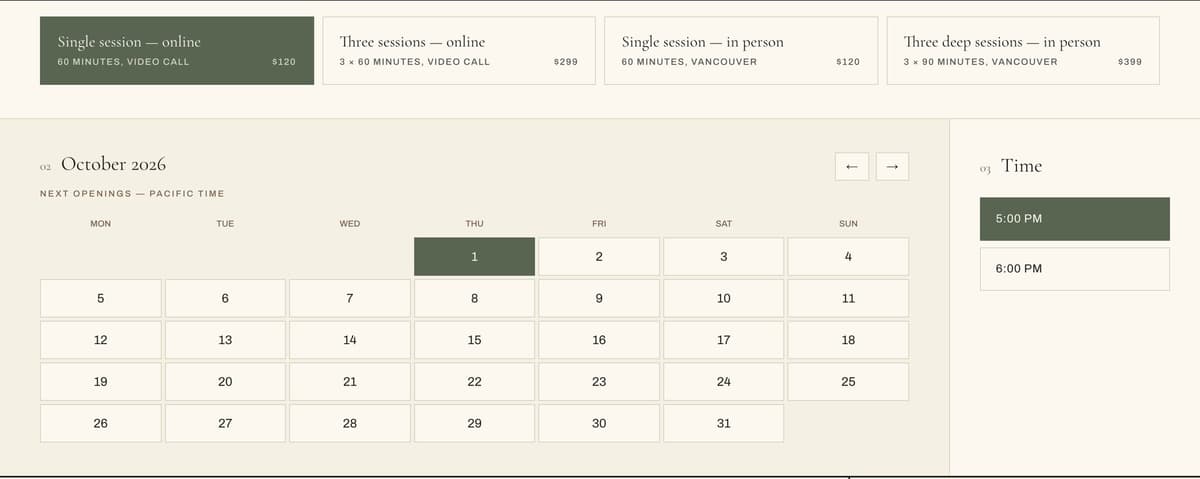Choose Three sessions — online package
The image size is (1200, 479).
click(459, 50)
